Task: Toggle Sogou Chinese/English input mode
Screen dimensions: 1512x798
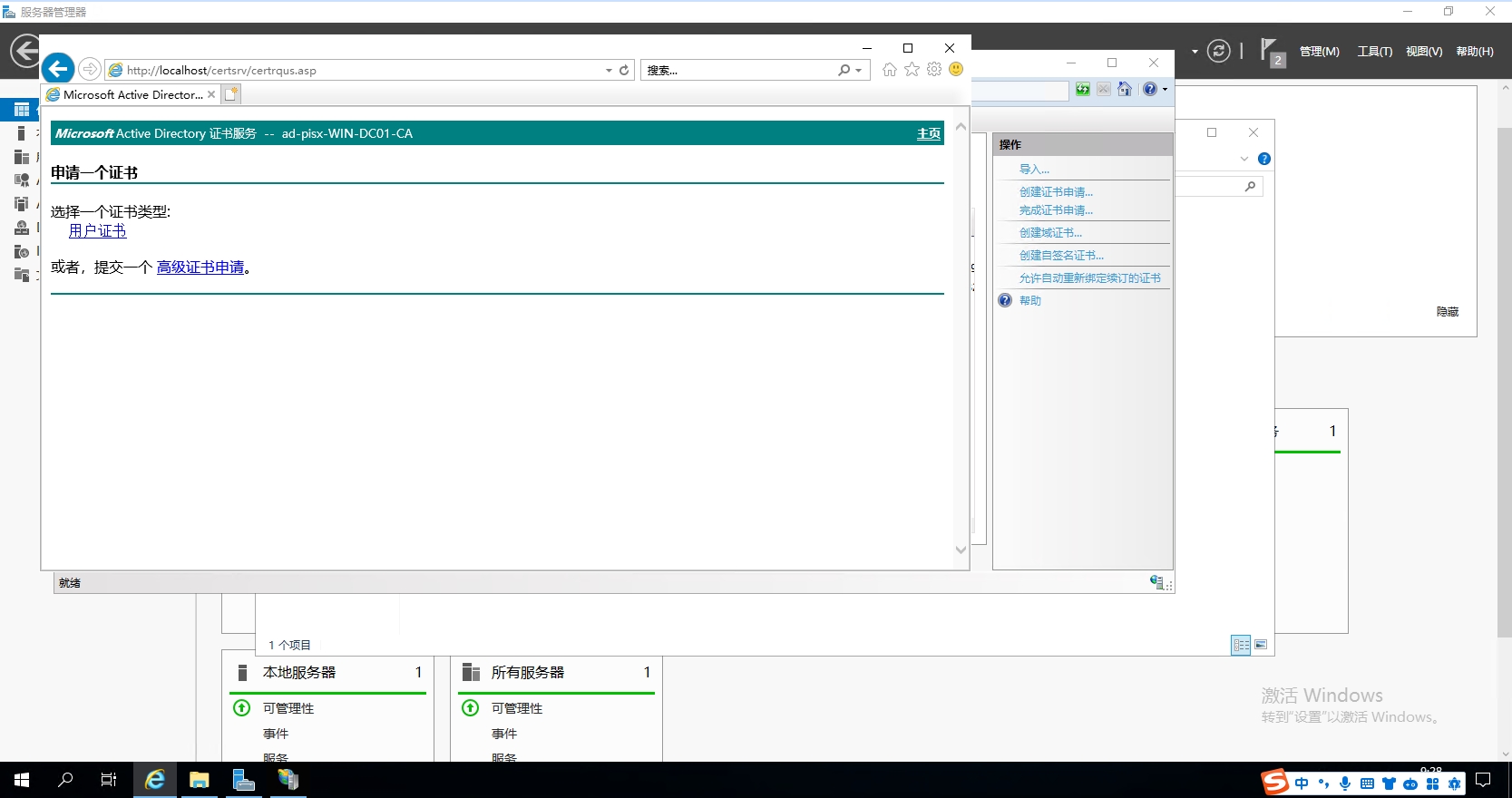Action: (x=1302, y=783)
